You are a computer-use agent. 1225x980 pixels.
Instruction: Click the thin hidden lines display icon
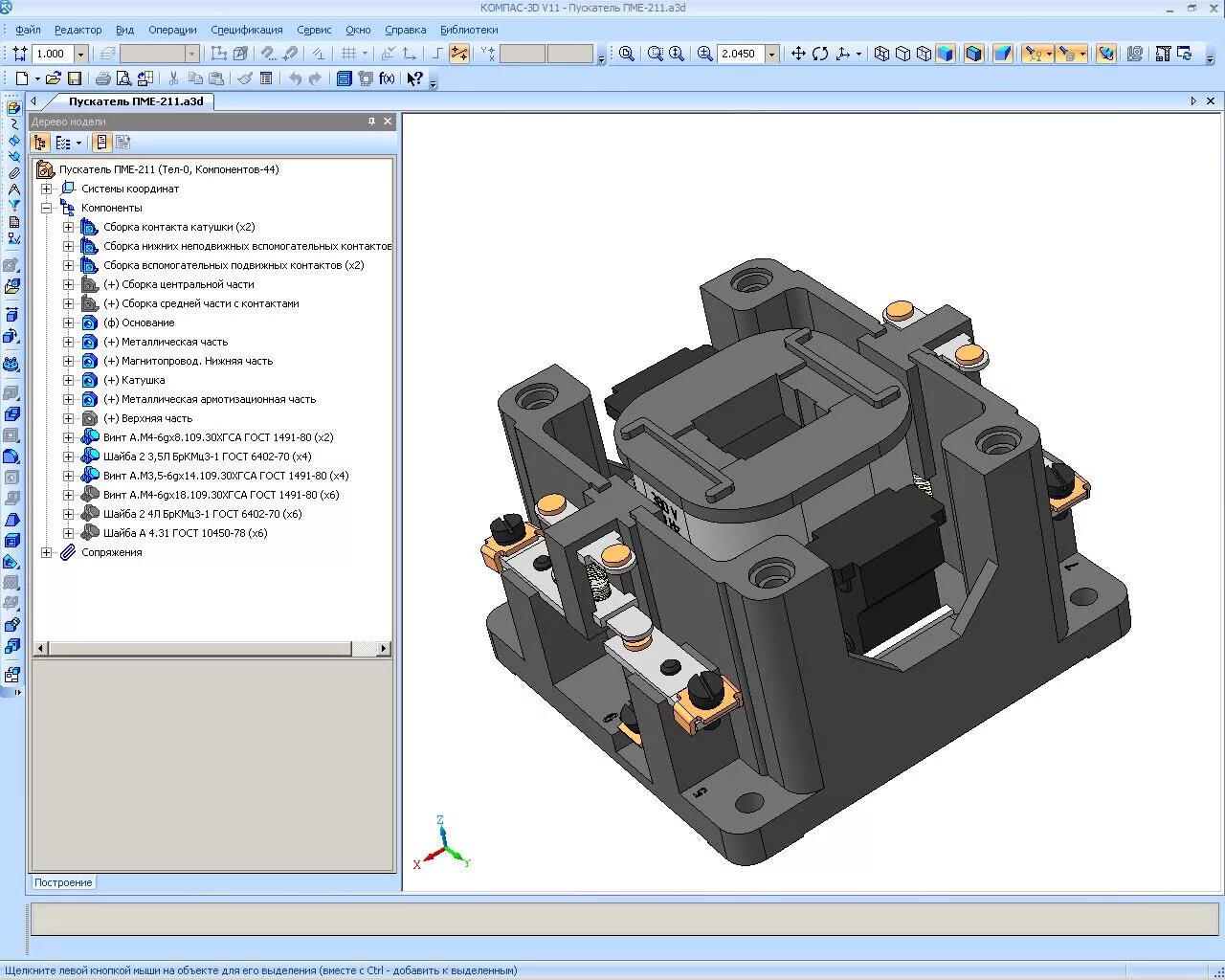[x=924, y=54]
